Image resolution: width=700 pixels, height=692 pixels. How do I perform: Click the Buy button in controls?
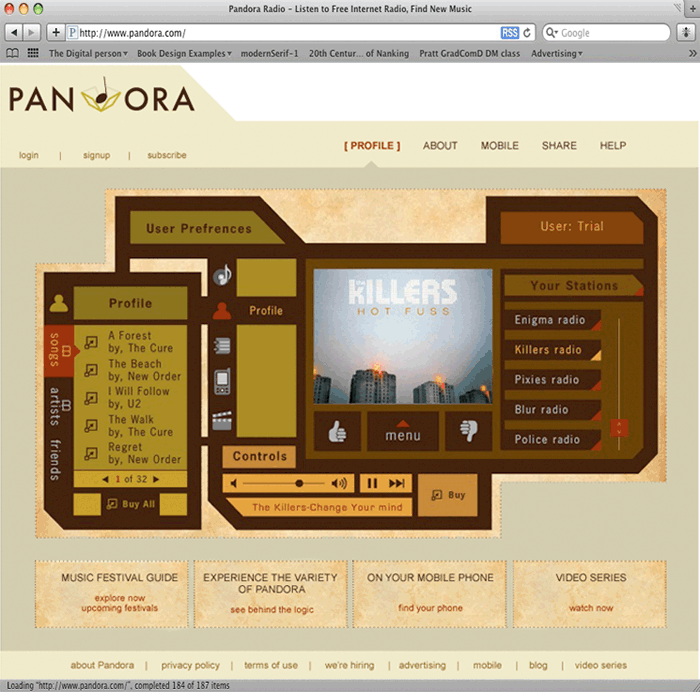coord(448,495)
